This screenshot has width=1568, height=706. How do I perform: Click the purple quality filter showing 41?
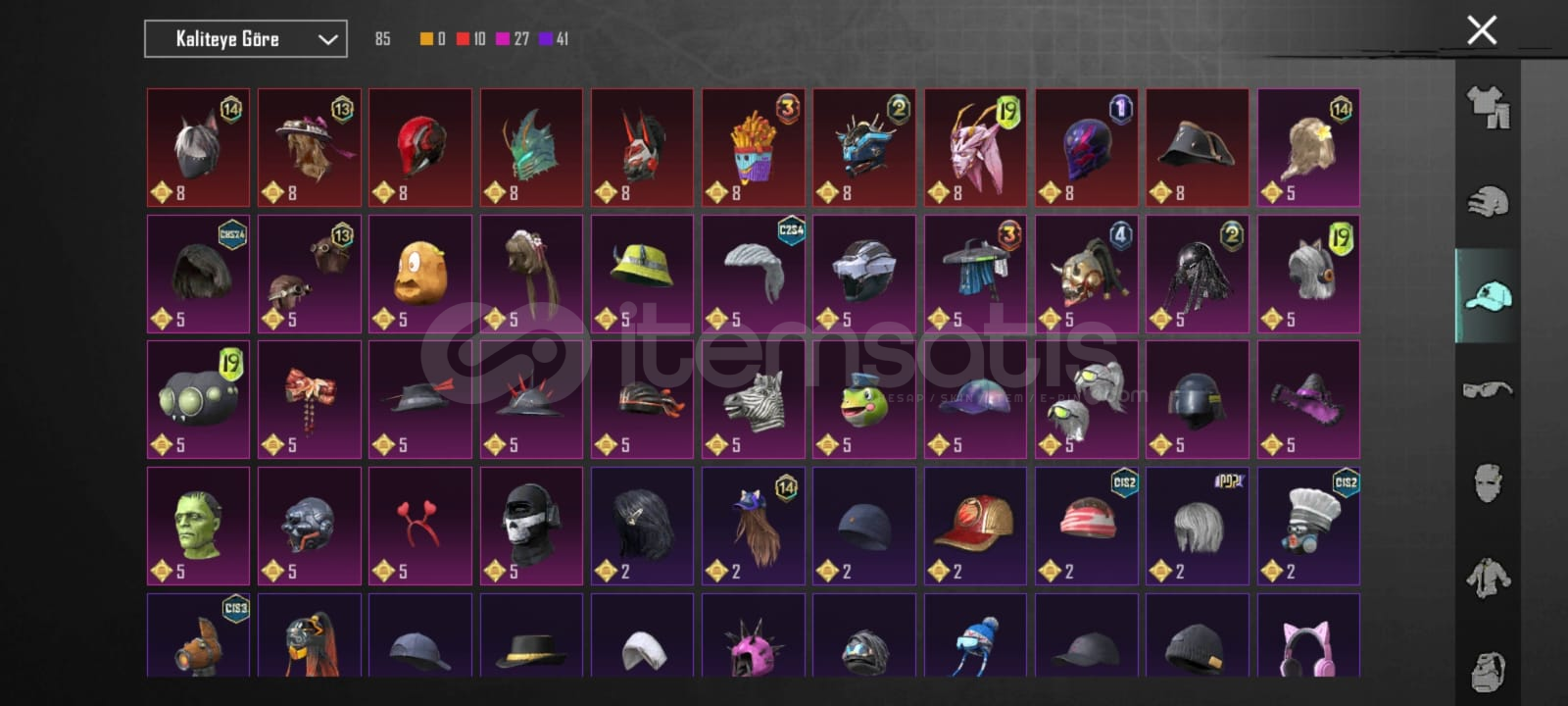click(x=553, y=39)
